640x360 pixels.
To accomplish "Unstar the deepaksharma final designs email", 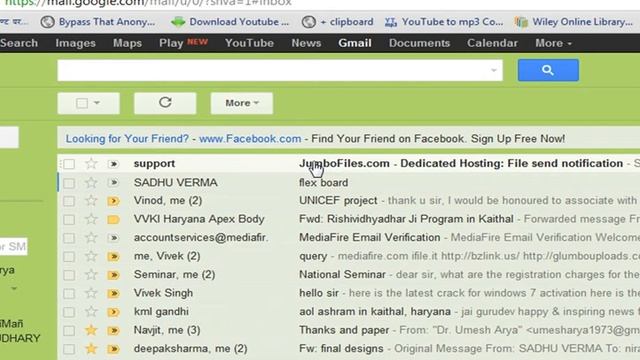I will coord(91,349).
